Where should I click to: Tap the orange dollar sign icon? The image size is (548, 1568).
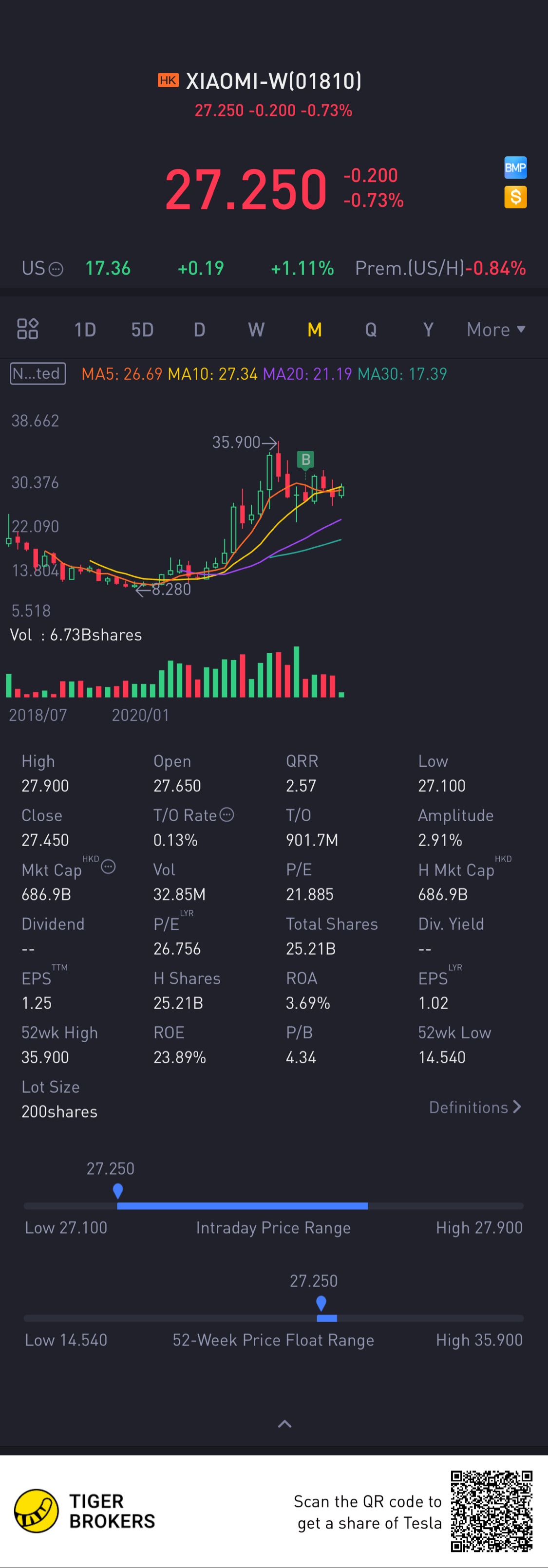point(515,197)
